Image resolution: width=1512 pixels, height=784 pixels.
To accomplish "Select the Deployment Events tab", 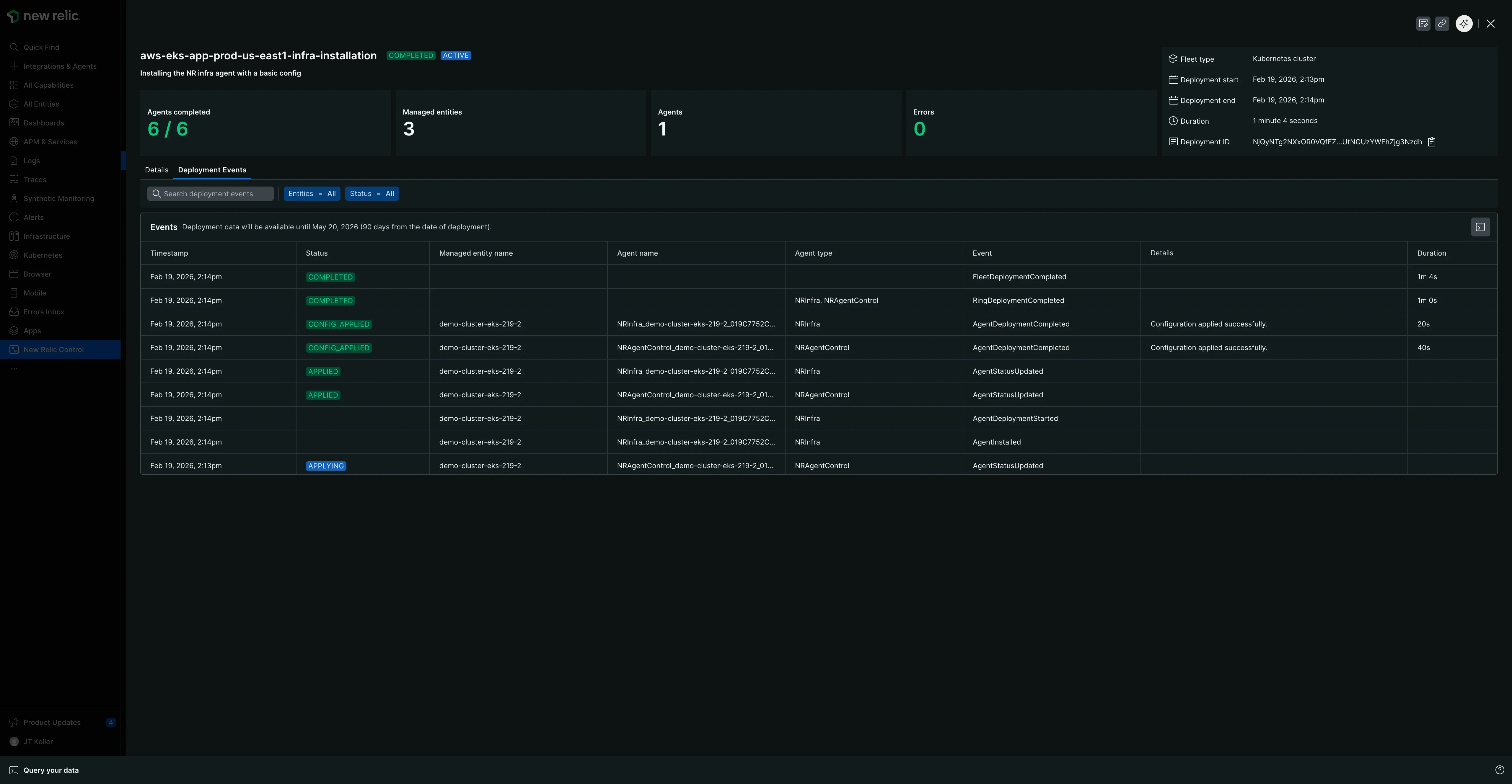I will pos(212,170).
